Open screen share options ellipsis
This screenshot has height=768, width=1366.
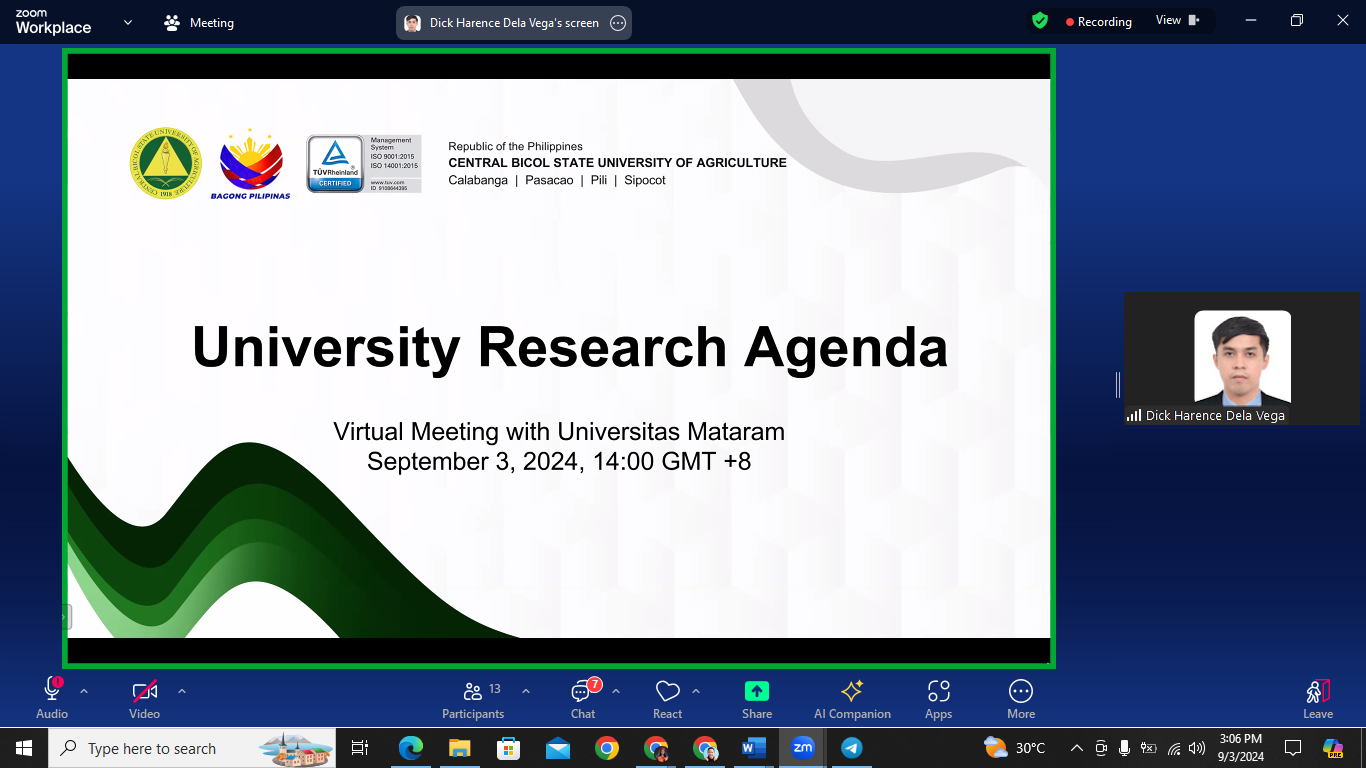tap(618, 23)
